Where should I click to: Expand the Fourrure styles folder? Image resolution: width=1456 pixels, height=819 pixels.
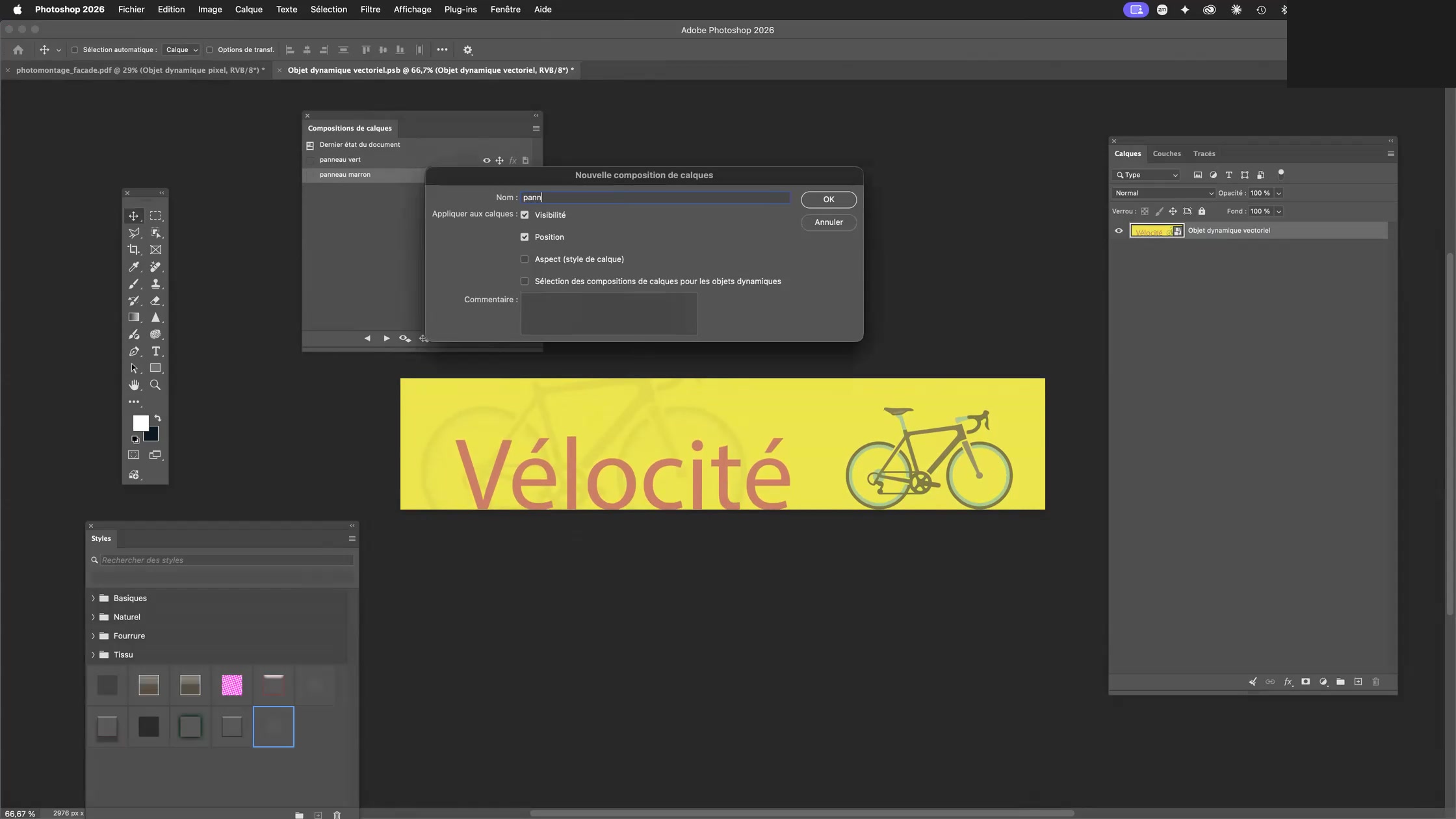click(x=93, y=636)
